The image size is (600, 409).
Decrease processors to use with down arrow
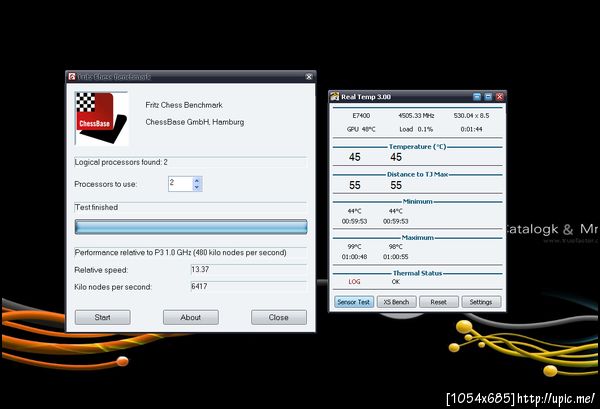coord(197,187)
